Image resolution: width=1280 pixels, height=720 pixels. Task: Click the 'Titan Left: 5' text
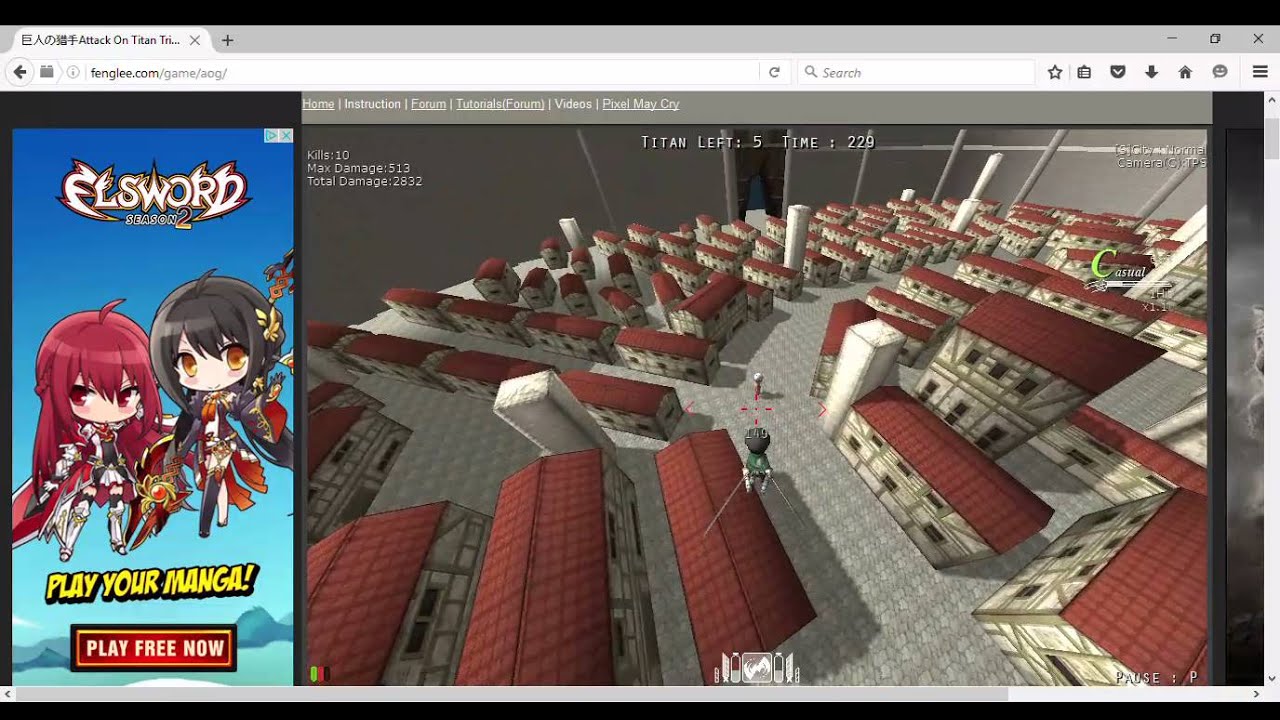point(702,142)
